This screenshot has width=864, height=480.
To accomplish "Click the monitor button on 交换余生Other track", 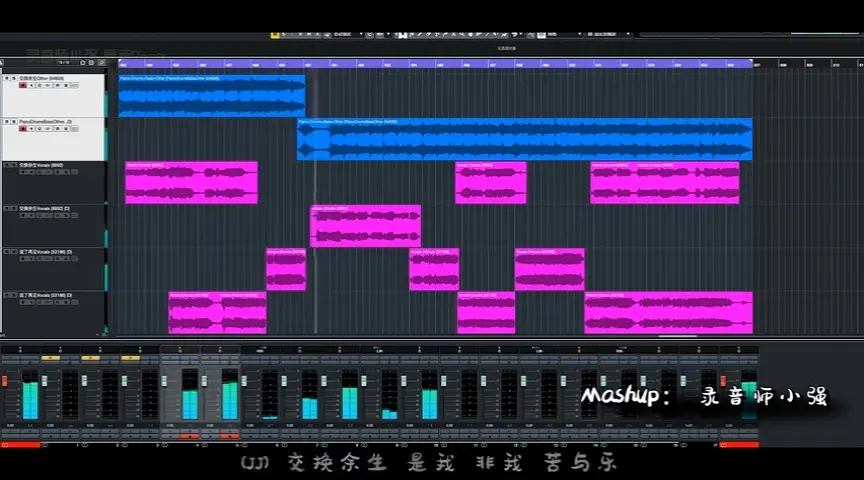I will click(x=30, y=86).
